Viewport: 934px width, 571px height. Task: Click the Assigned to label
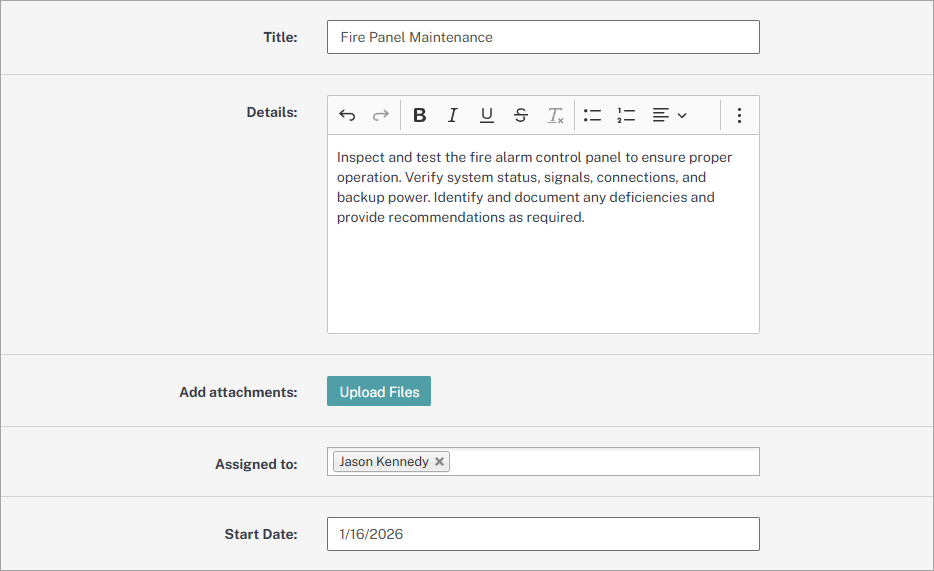click(x=256, y=464)
